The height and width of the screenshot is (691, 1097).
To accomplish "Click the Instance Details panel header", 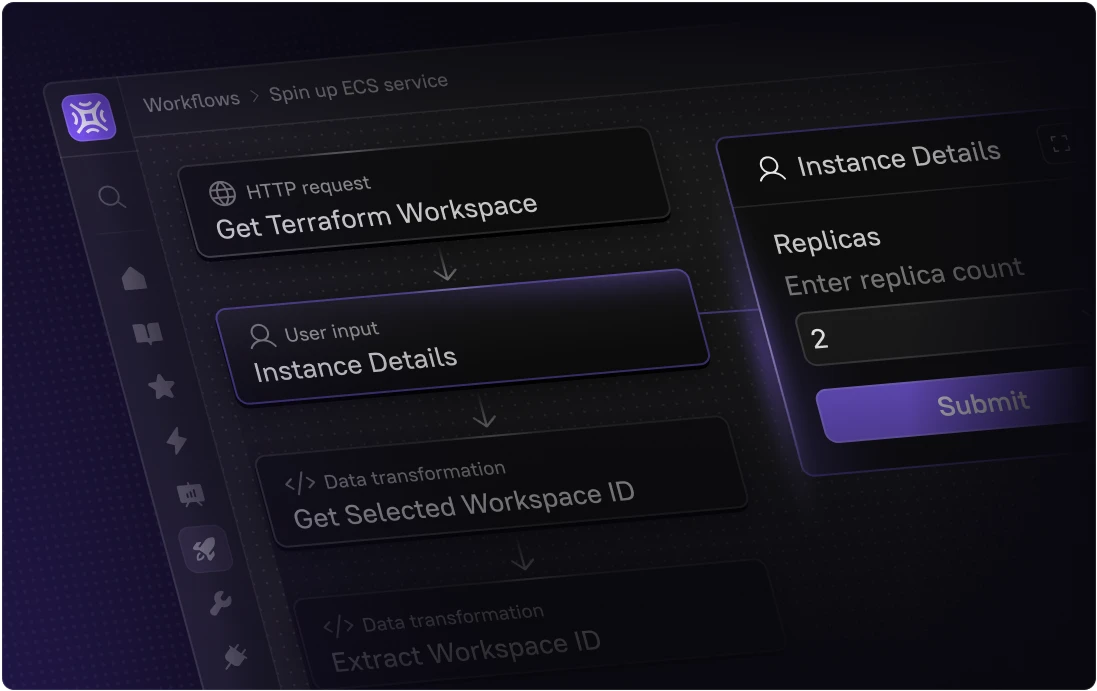I will (x=898, y=160).
